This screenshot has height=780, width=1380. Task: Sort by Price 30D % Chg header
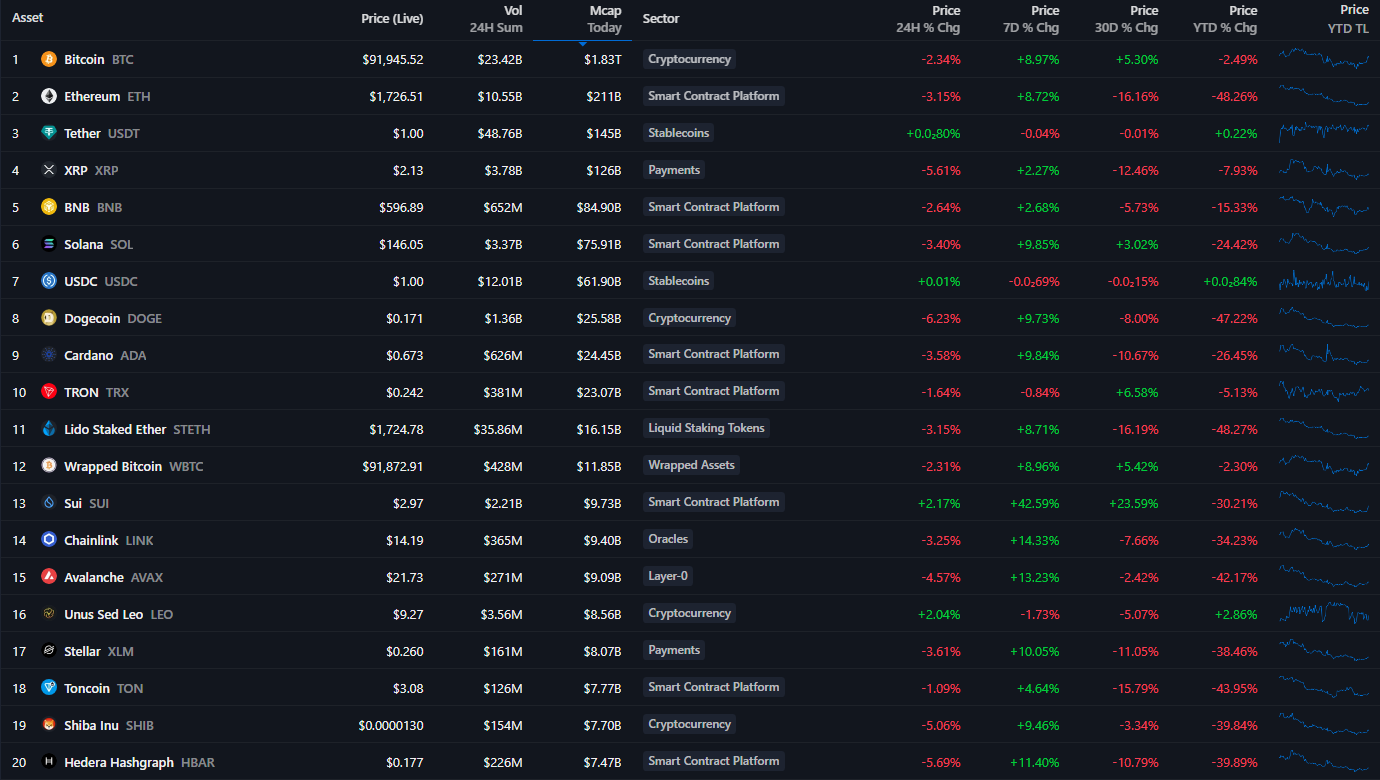(1126, 19)
